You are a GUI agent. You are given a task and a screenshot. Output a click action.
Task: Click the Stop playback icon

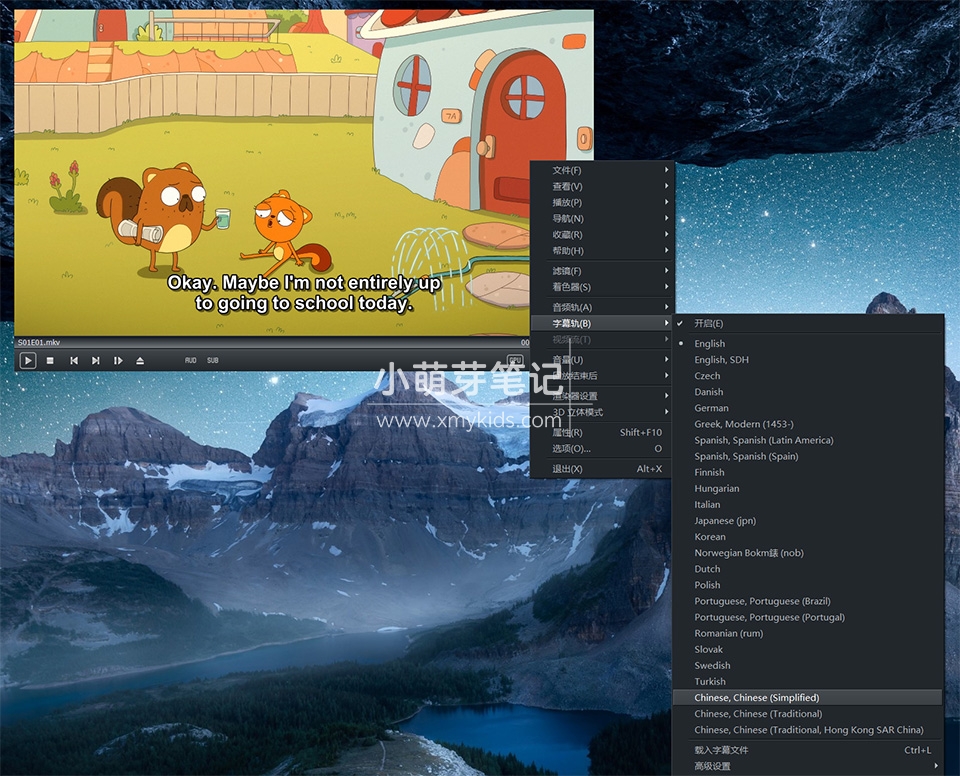[50, 360]
